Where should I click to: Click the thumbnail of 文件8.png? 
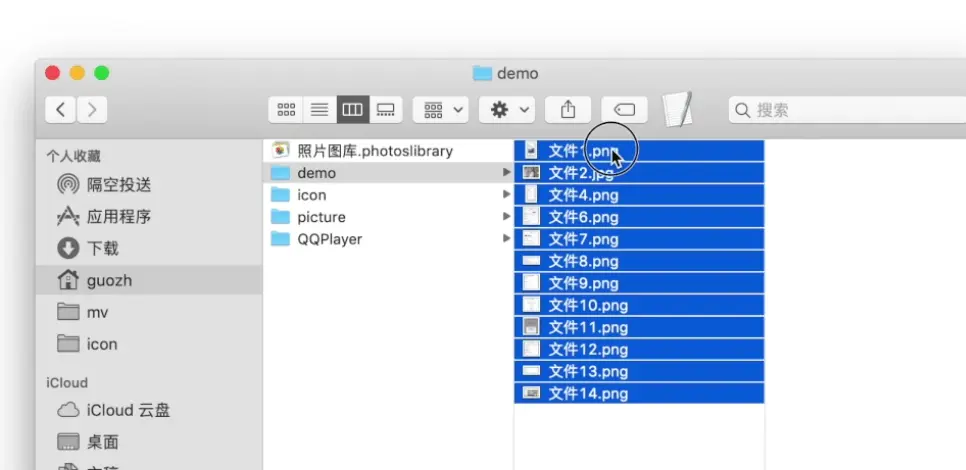[x=531, y=261]
